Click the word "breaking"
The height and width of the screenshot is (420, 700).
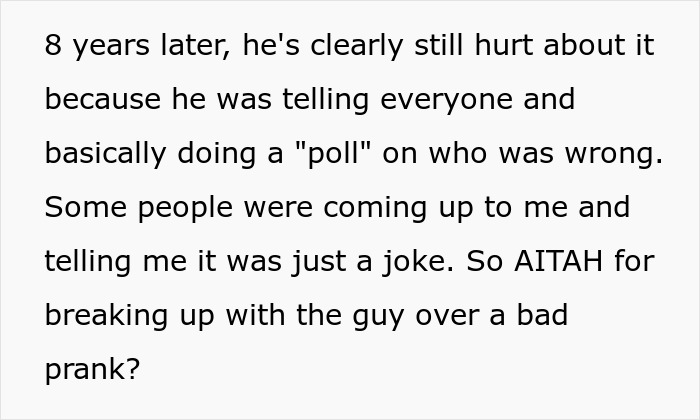(107, 316)
